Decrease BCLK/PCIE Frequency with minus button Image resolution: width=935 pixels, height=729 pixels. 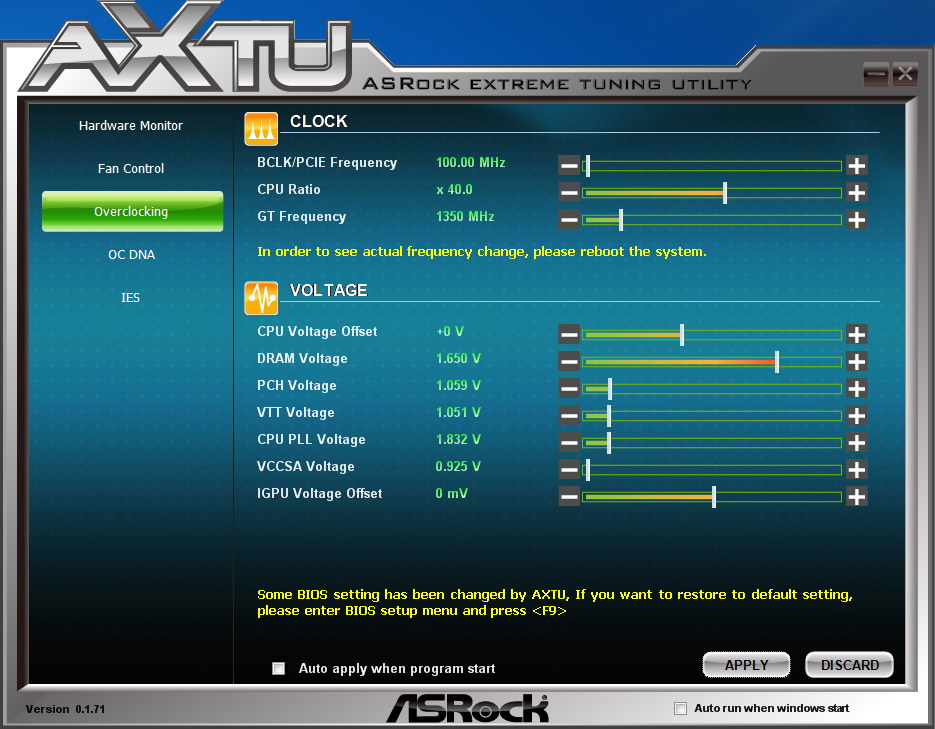coord(569,165)
